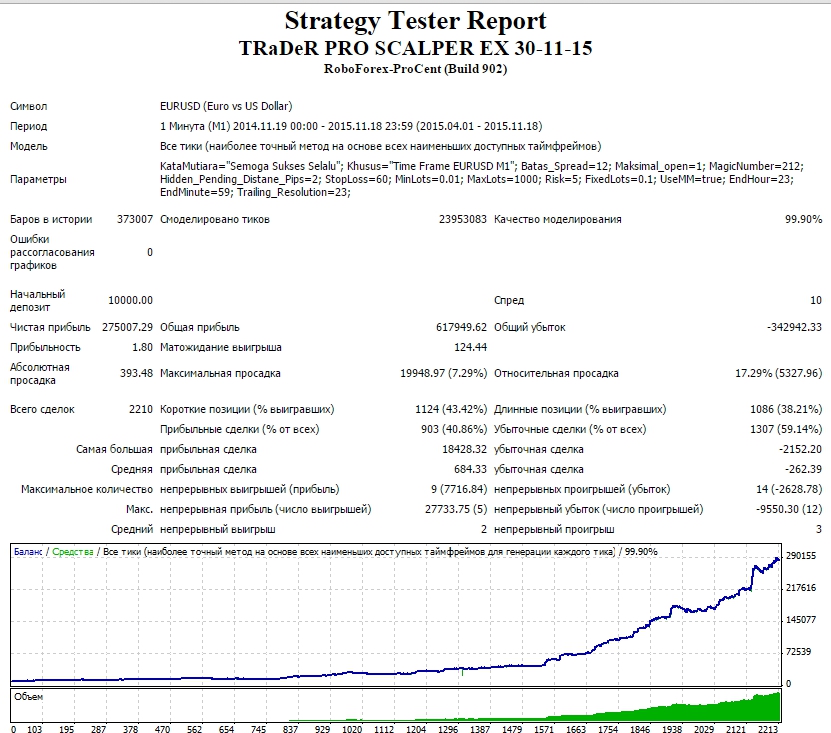Image resolution: width=831 pixels, height=733 pixels.
Task: Click consecutive wins value '9 (7716.84)'
Action: pos(458,490)
